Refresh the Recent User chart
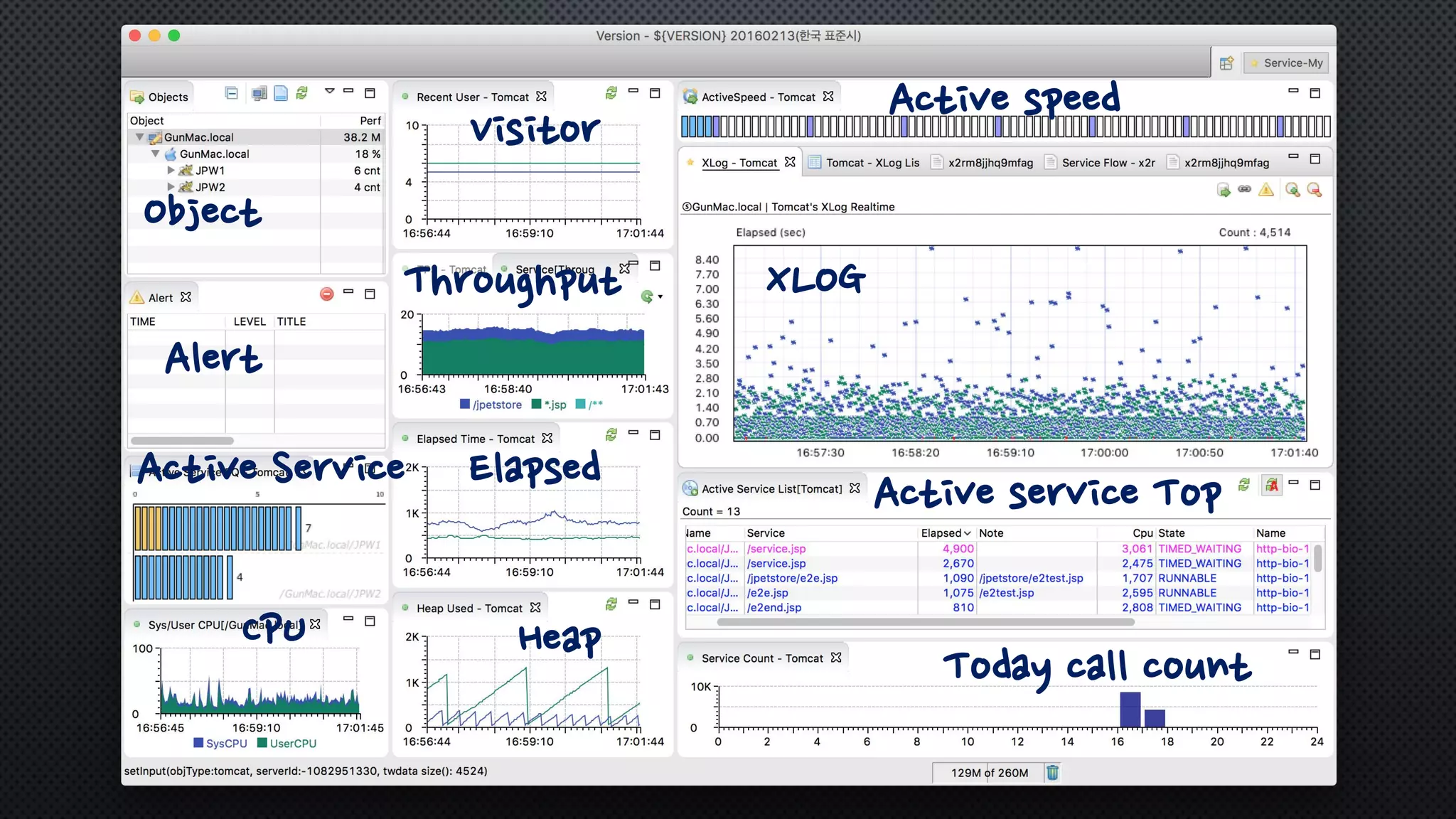This screenshot has width=1456, height=819. point(611,93)
